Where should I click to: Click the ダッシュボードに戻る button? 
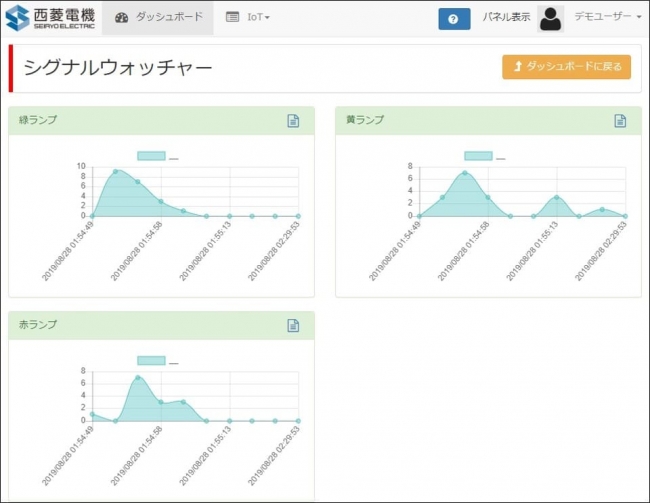pos(567,67)
